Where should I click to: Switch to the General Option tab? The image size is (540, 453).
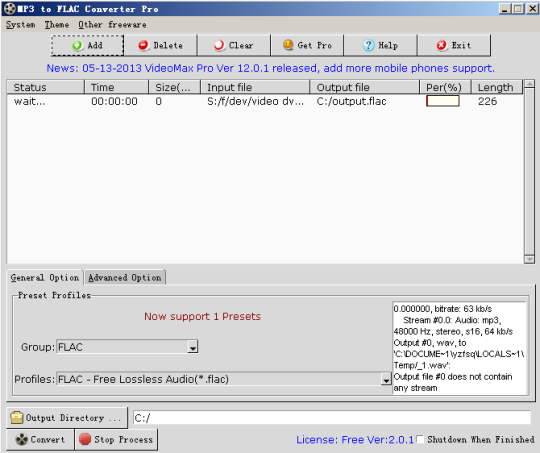pyautogui.click(x=45, y=278)
